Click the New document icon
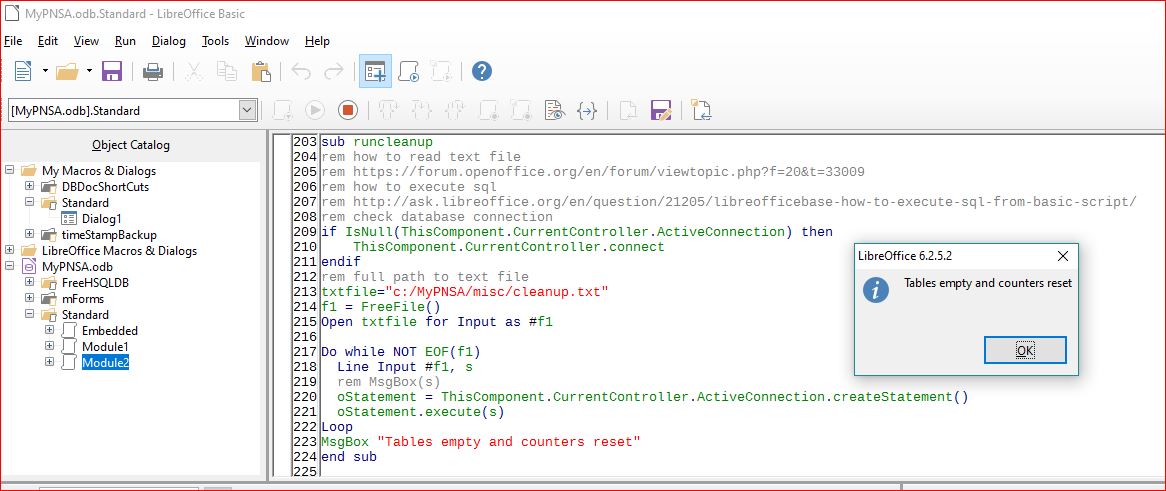Screen dimensions: 1166x491 [x=22, y=71]
